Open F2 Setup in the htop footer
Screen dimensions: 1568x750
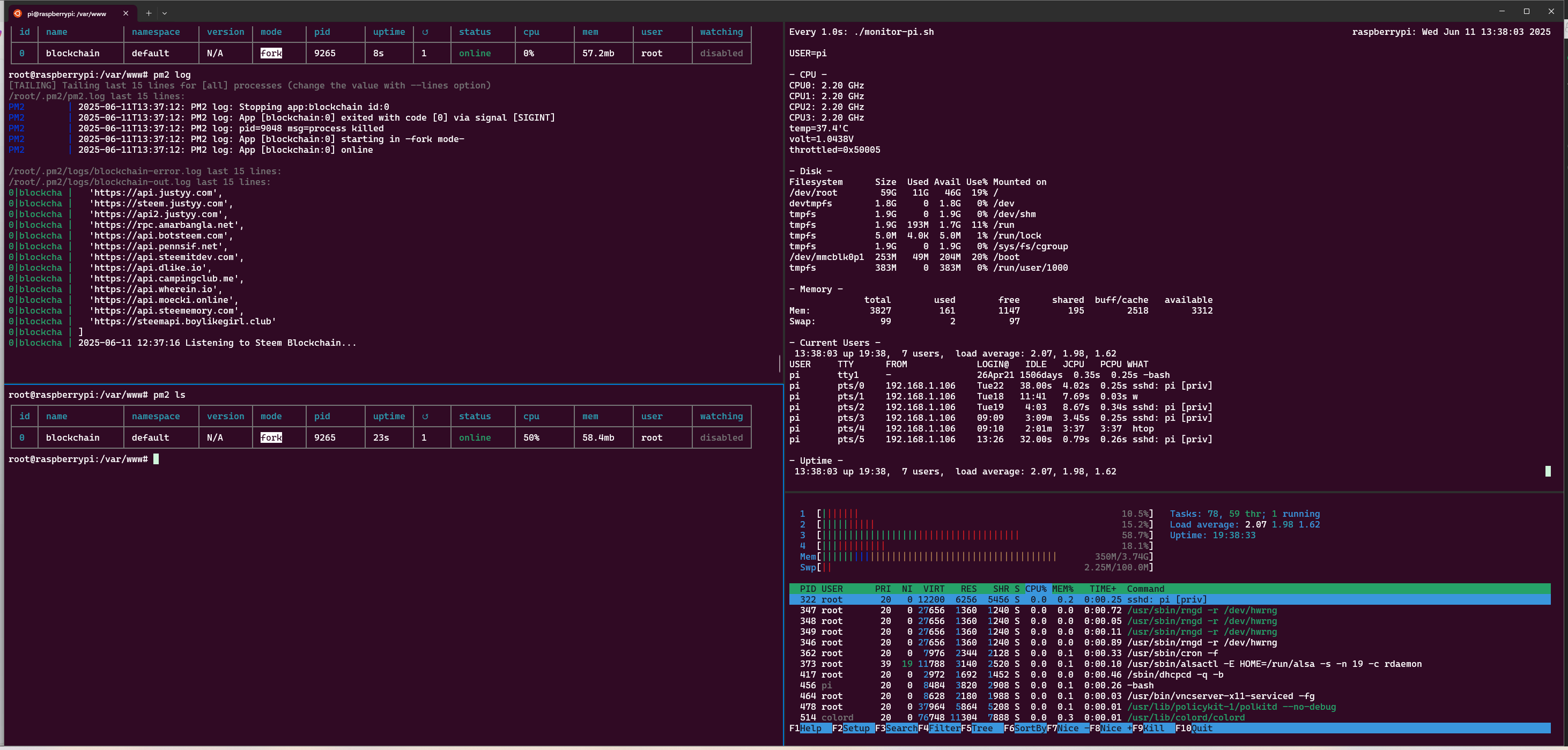click(856, 728)
